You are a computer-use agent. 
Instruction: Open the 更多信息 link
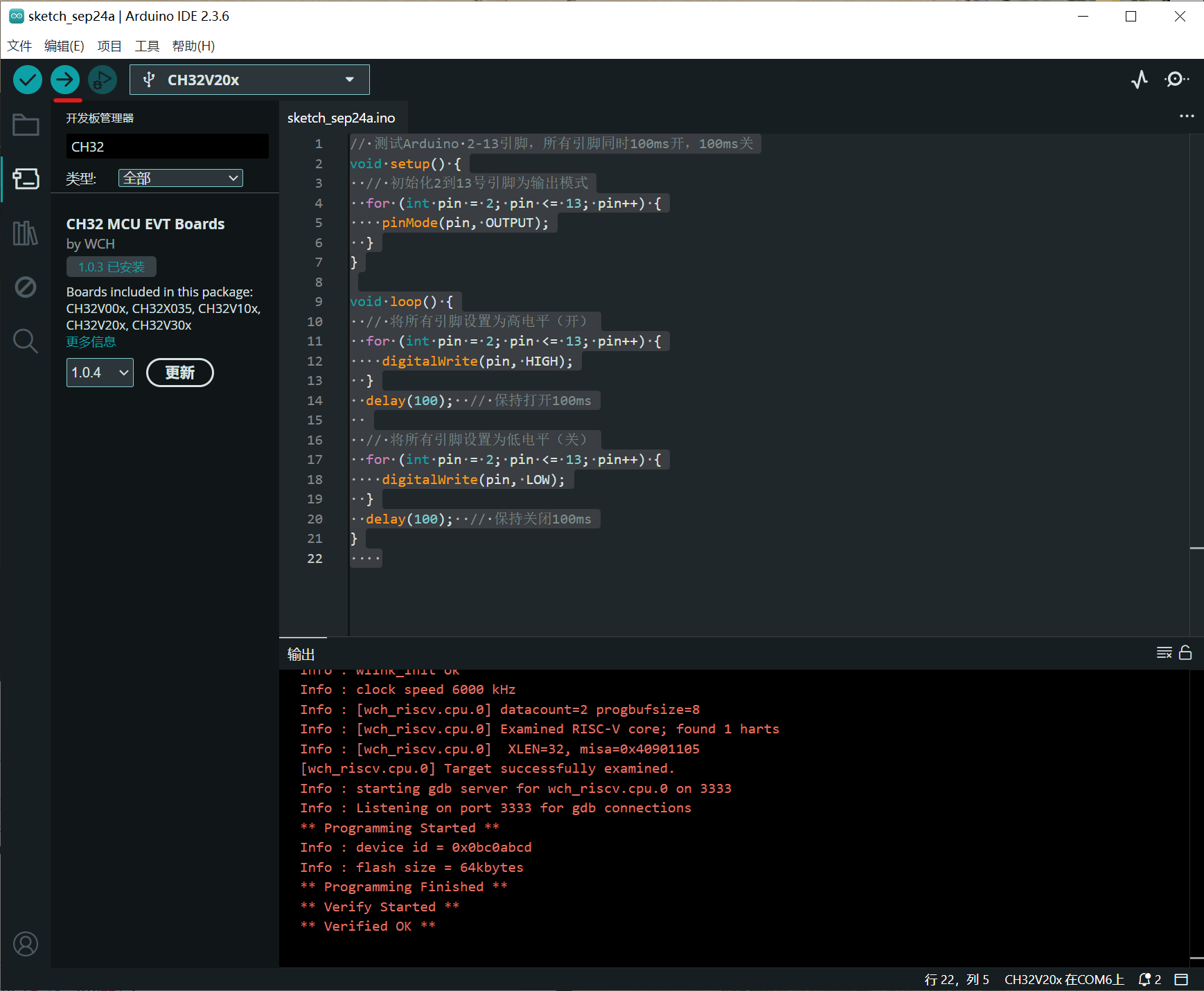(x=91, y=341)
